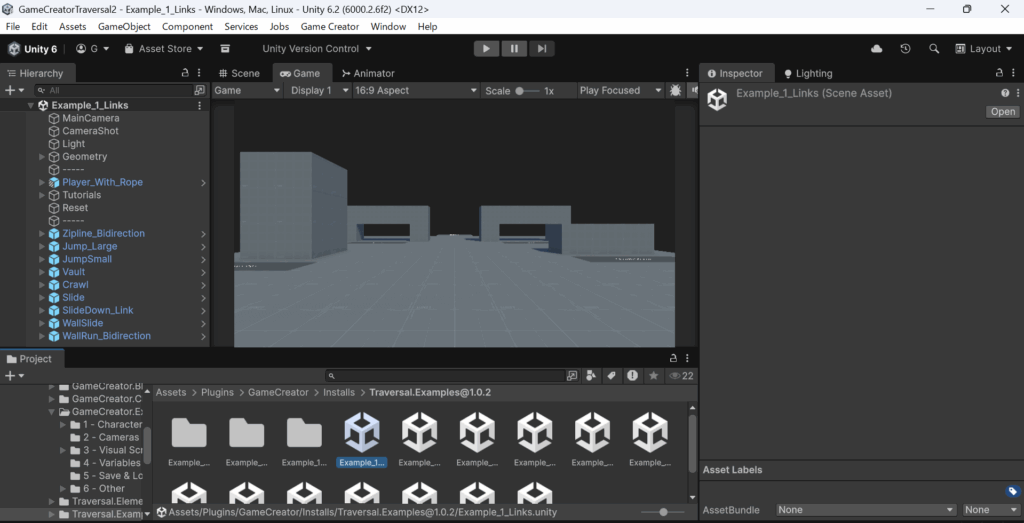Open the cloud services icon
1024x523 pixels.
pos(877,48)
